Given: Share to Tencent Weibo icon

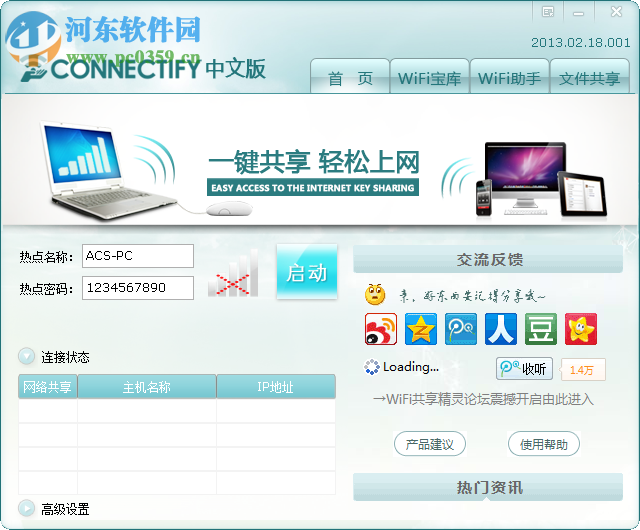Looking at the screenshot, I should (461, 329).
